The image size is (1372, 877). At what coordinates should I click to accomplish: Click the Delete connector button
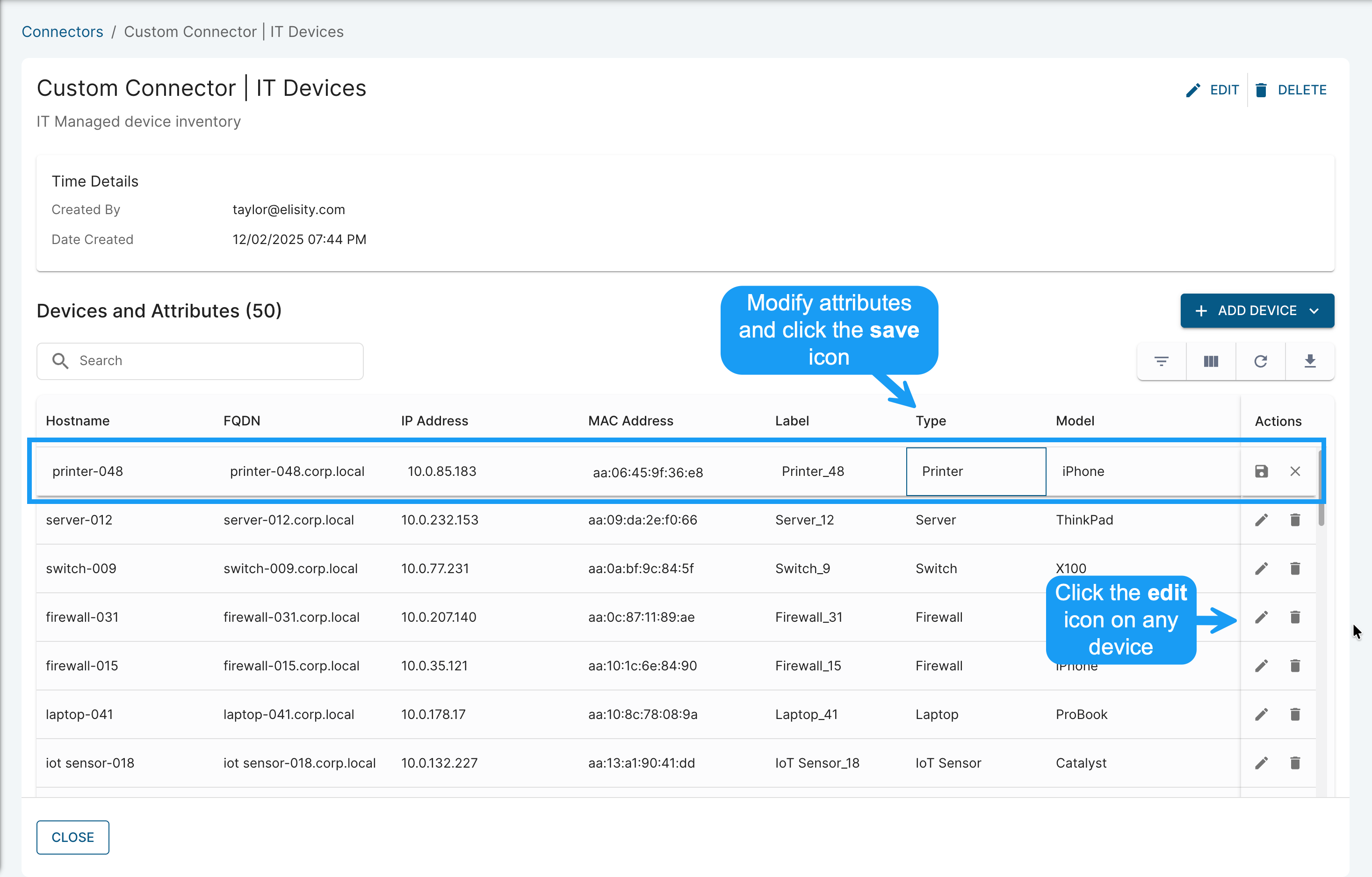pos(1291,90)
